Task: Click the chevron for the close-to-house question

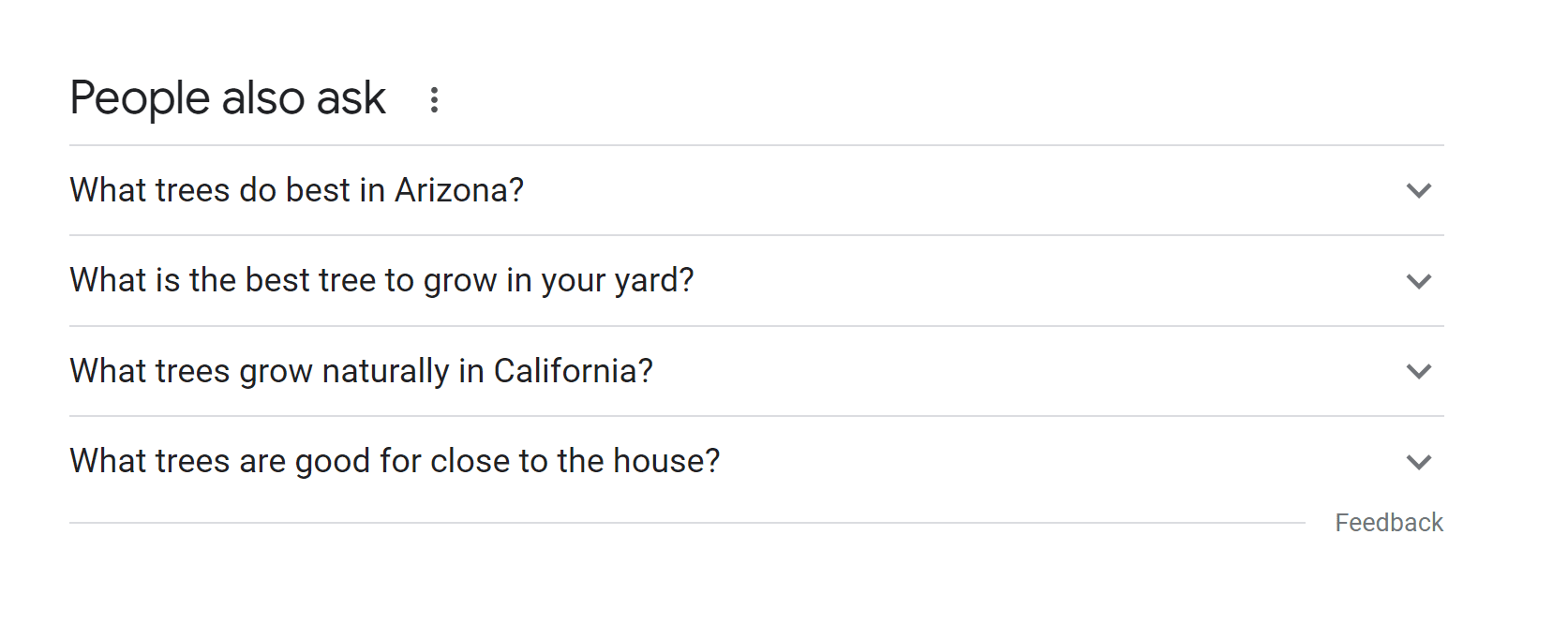Action: 1419,462
